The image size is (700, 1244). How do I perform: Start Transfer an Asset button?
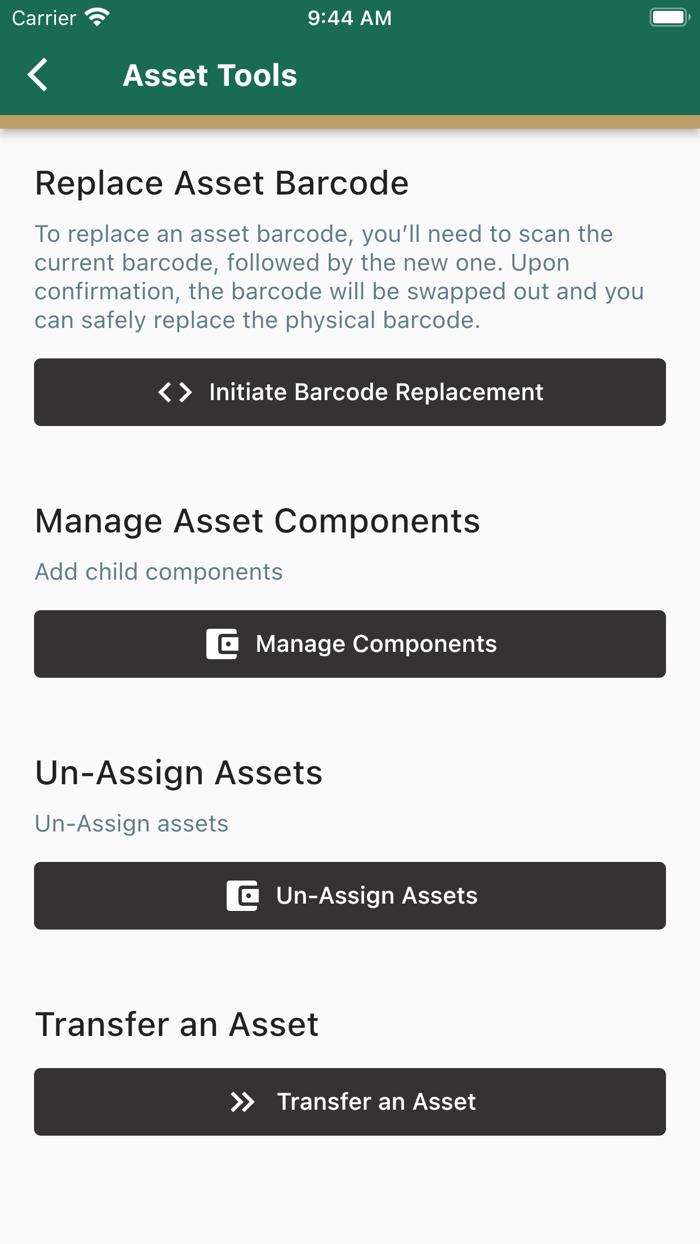[350, 1102]
